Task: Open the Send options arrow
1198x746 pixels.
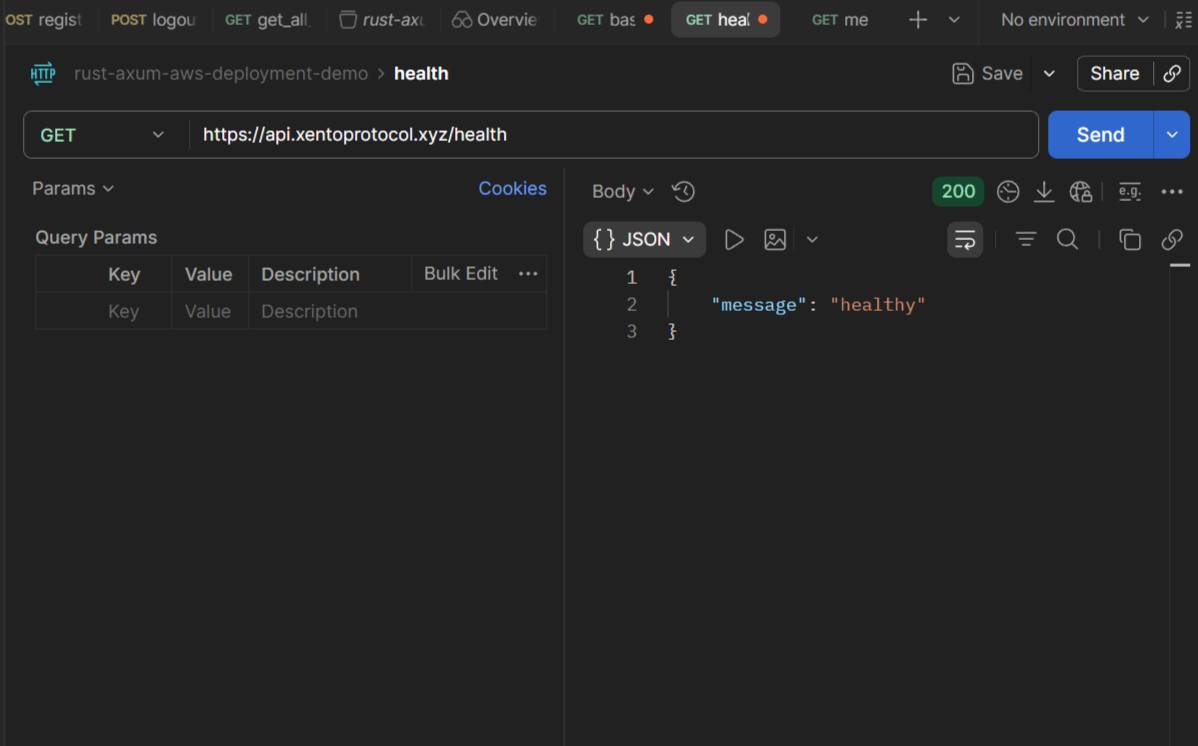Action: pyautogui.click(x=1171, y=135)
